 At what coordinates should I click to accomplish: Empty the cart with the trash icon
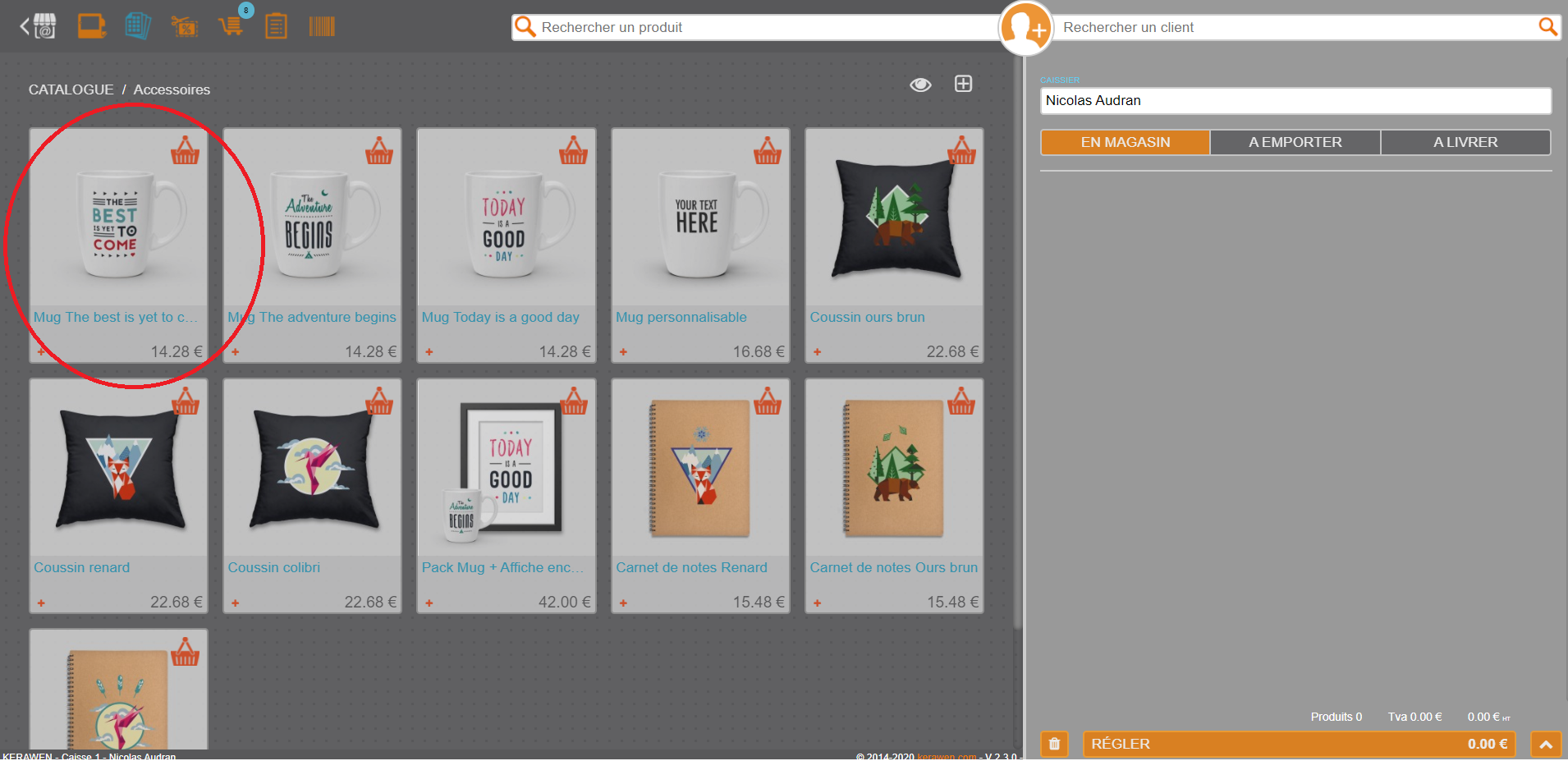[x=1054, y=745]
